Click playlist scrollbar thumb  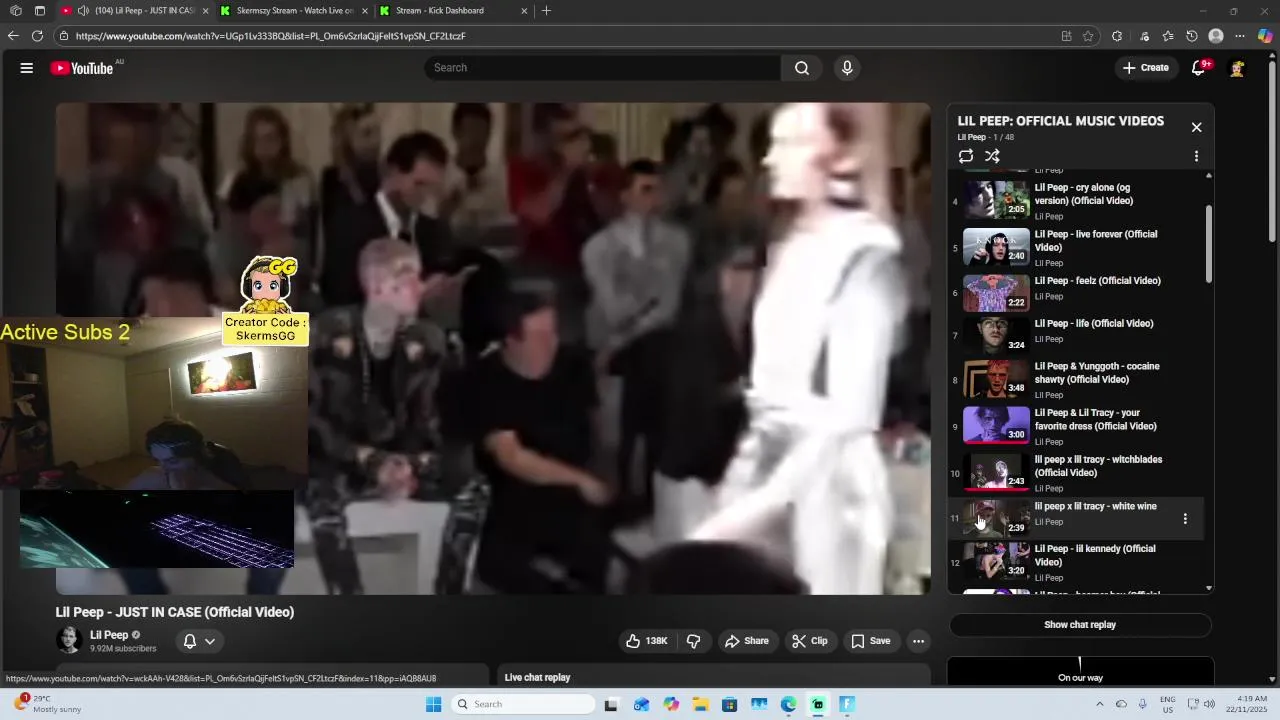[1209, 245]
